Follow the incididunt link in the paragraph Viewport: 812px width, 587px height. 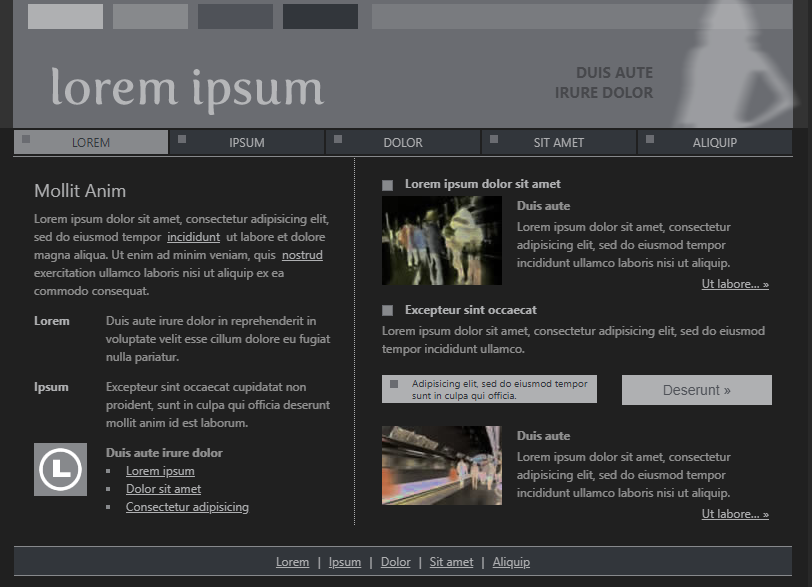pyautogui.click(x=193, y=238)
